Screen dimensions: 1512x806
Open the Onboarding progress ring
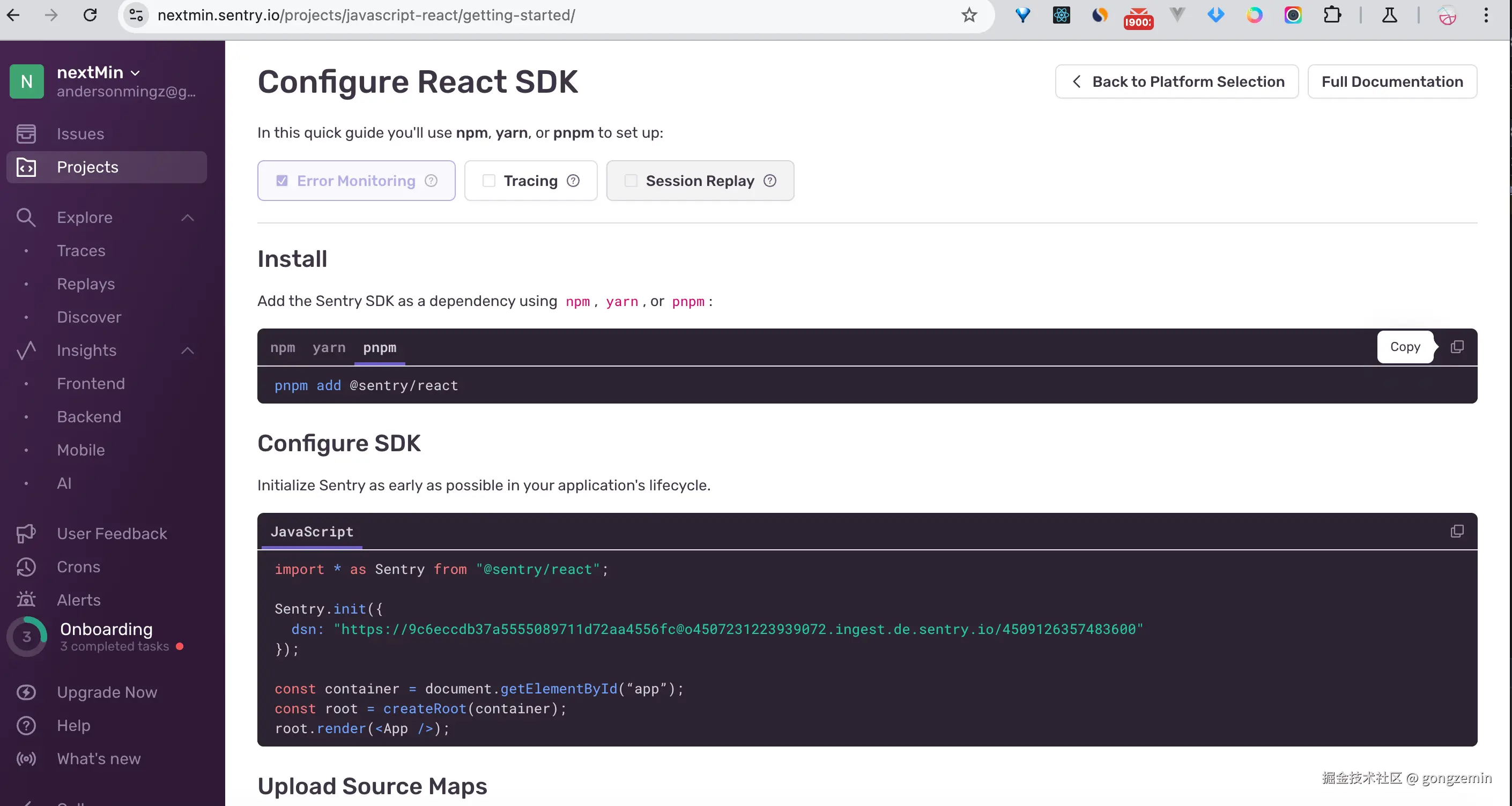26,637
